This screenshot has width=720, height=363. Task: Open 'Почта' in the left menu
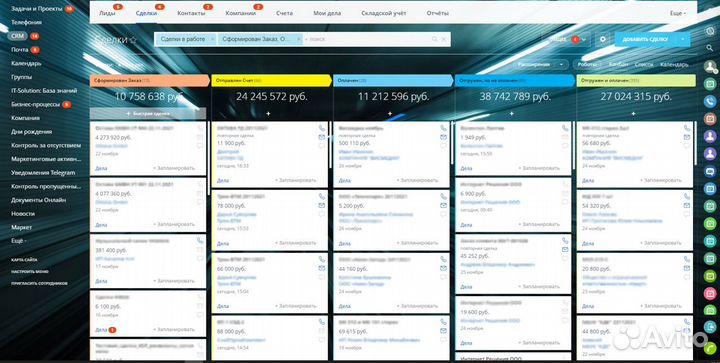pos(20,50)
